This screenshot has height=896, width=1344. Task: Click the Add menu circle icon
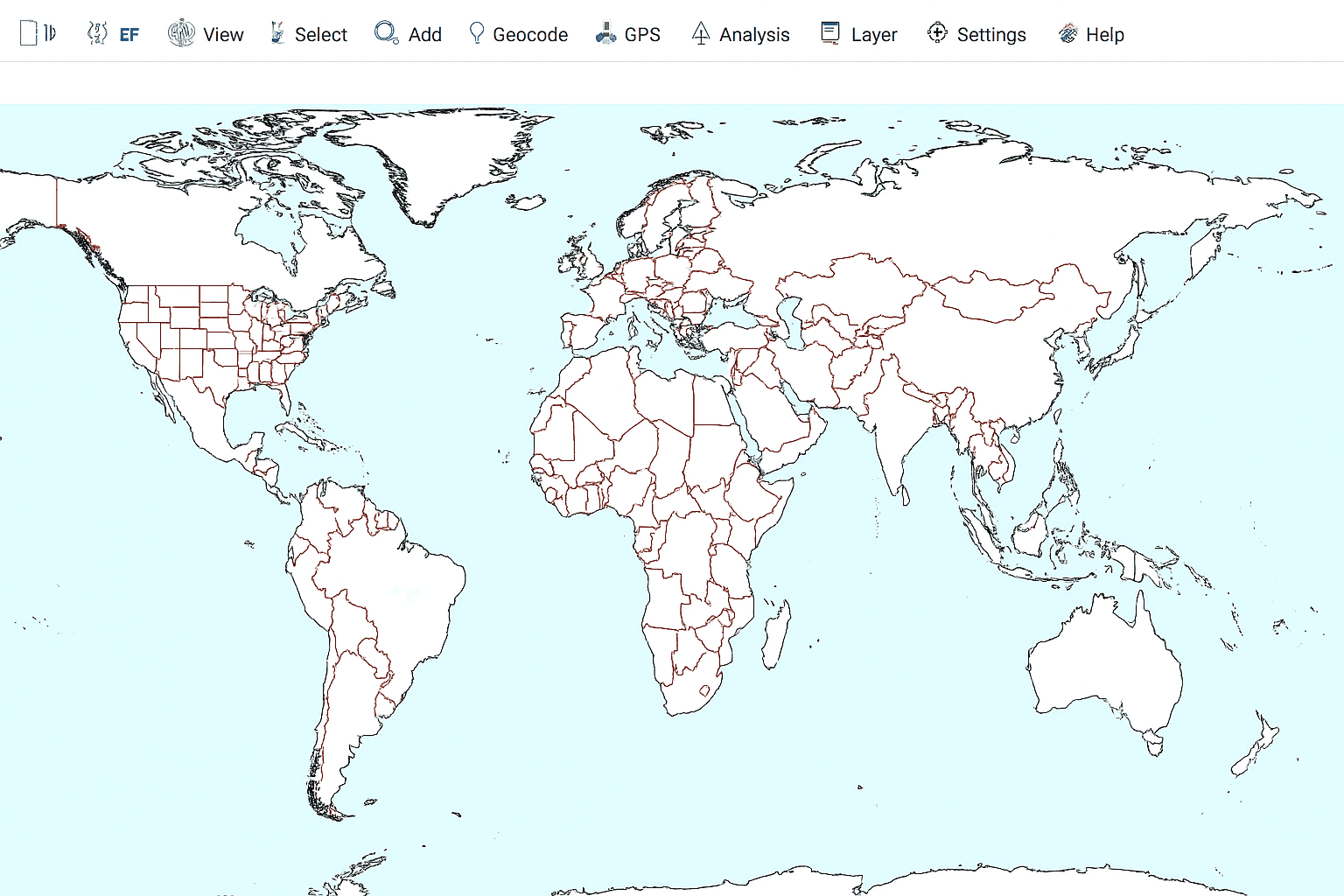pos(386,34)
